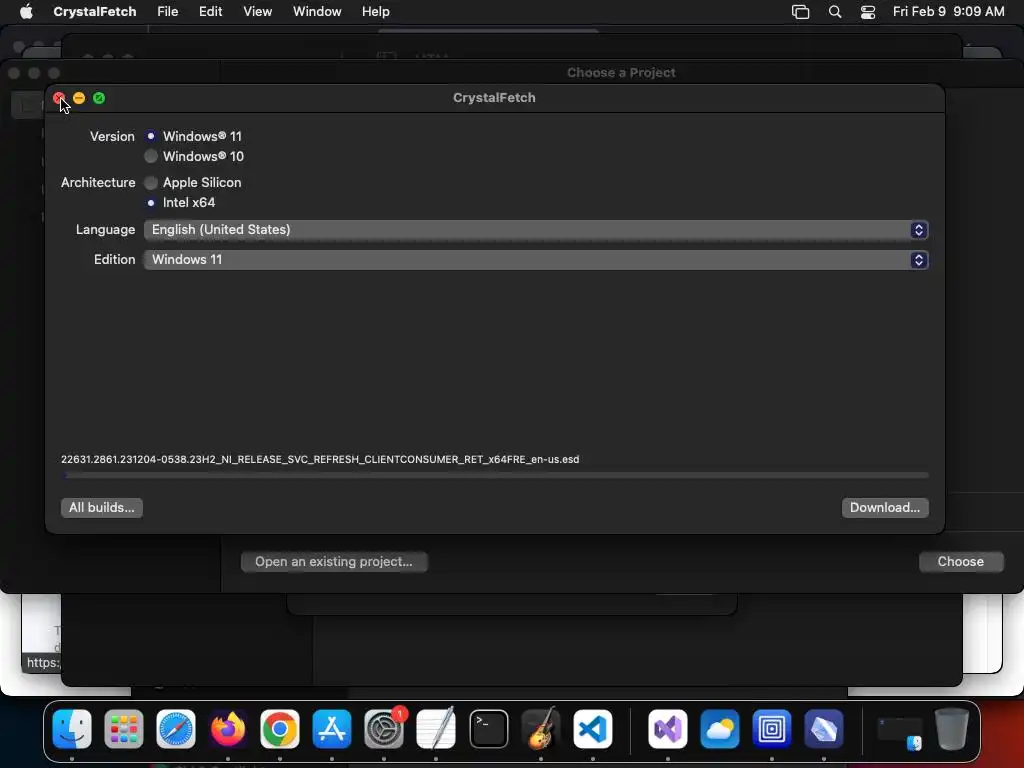Open the Language dropdown
Image resolution: width=1024 pixels, height=768 pixels.
point(536,230)
